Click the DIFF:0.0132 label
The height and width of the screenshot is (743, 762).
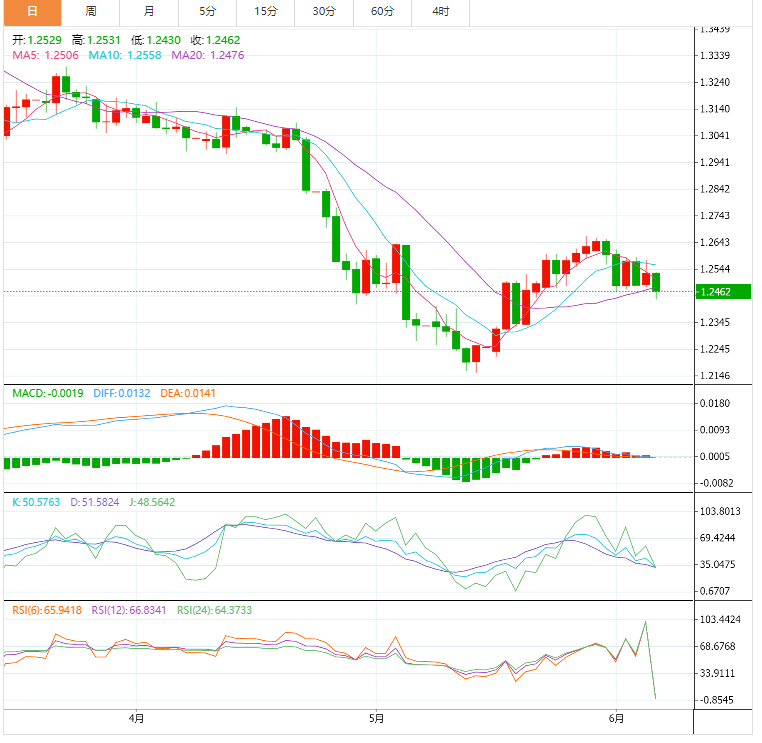click(122, 394)
